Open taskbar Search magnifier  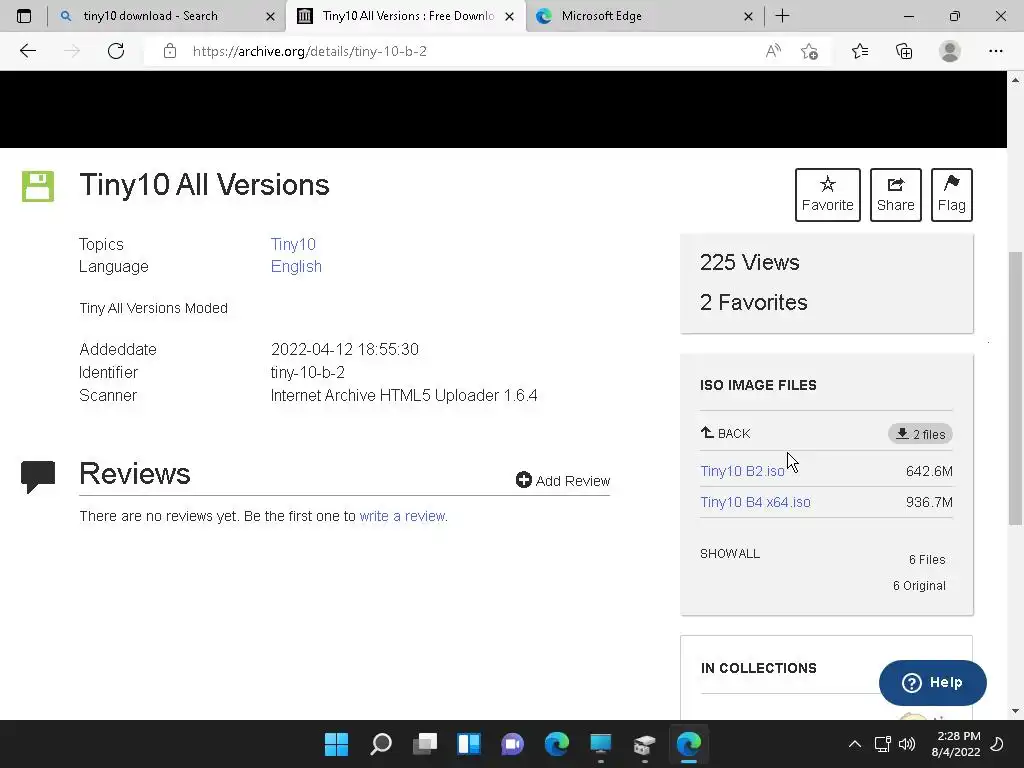[x=381, y=744]
